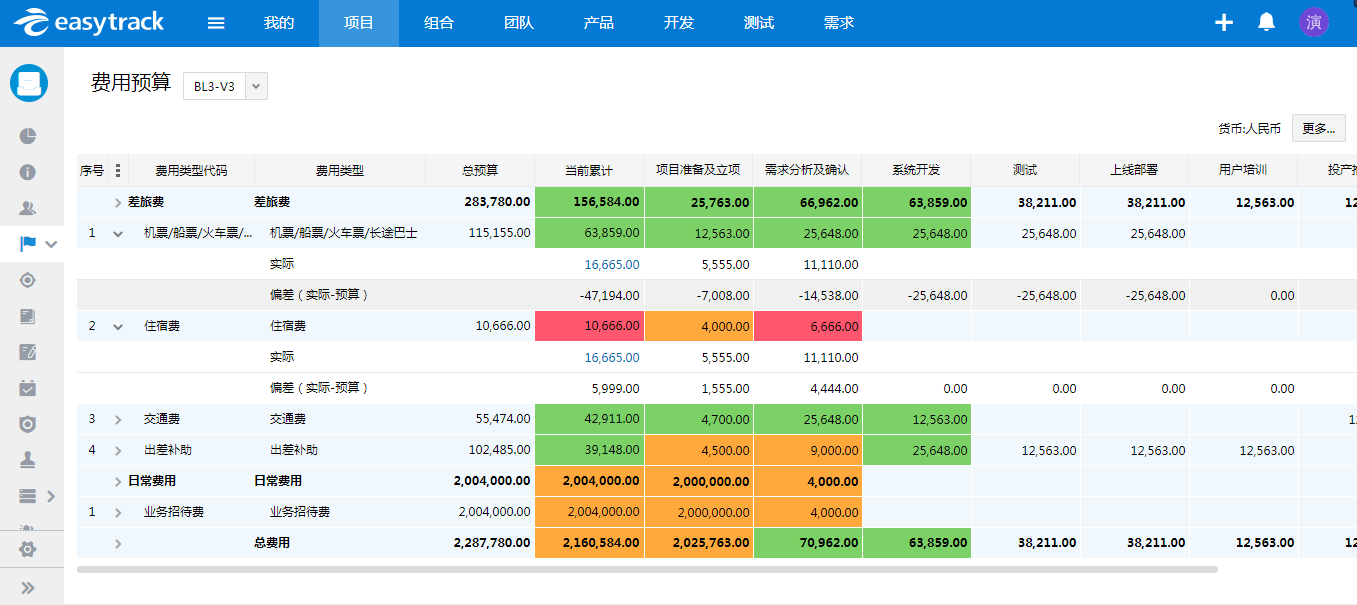Open the team members icon in sidebar
Image resolution: width=1357 pixels, height=605 pixels.
pyautogui.click(x=28, y=208)
